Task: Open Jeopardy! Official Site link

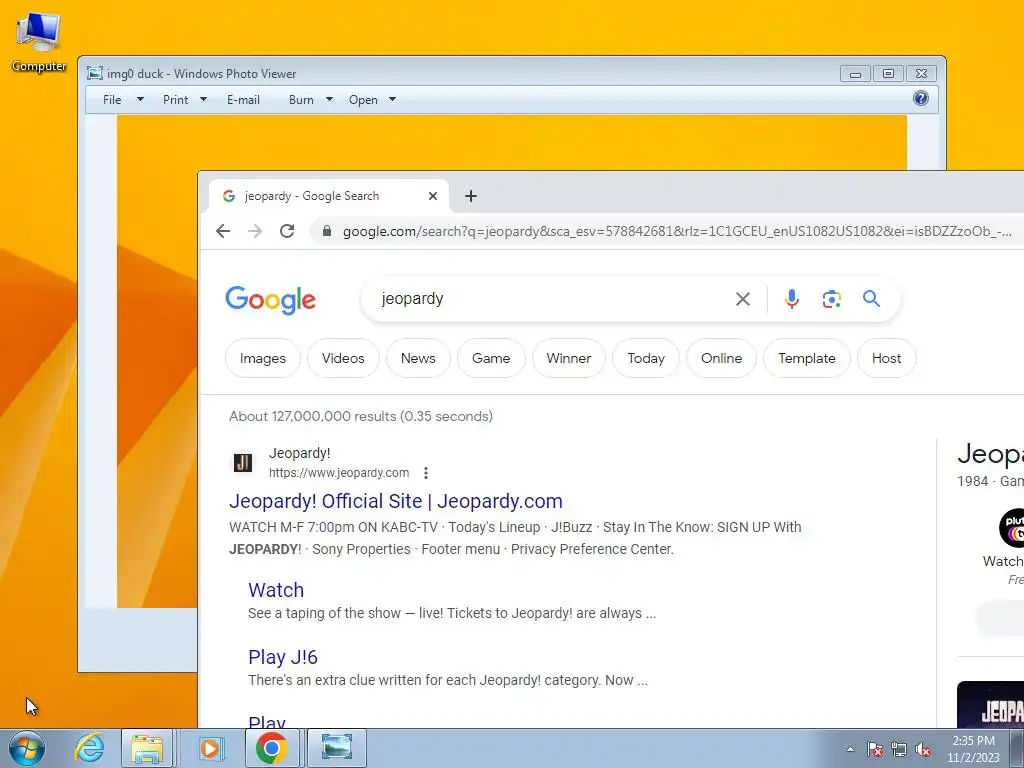Action: click(x=396, y=501)
